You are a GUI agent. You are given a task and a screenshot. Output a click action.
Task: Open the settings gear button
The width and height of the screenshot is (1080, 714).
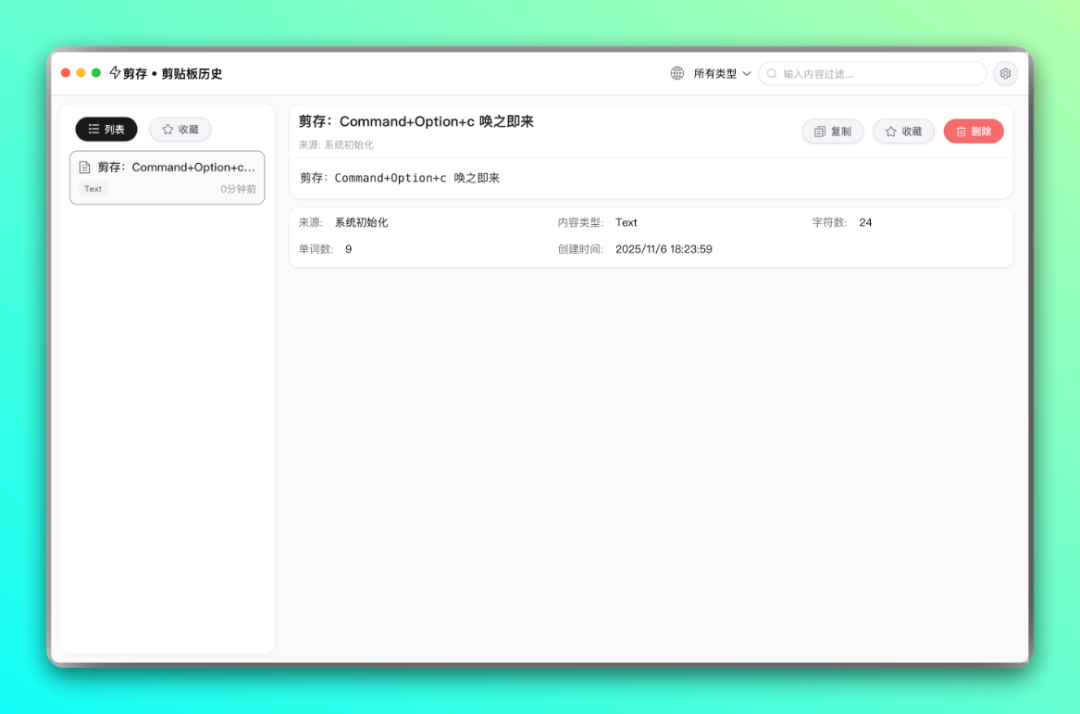1005,73
